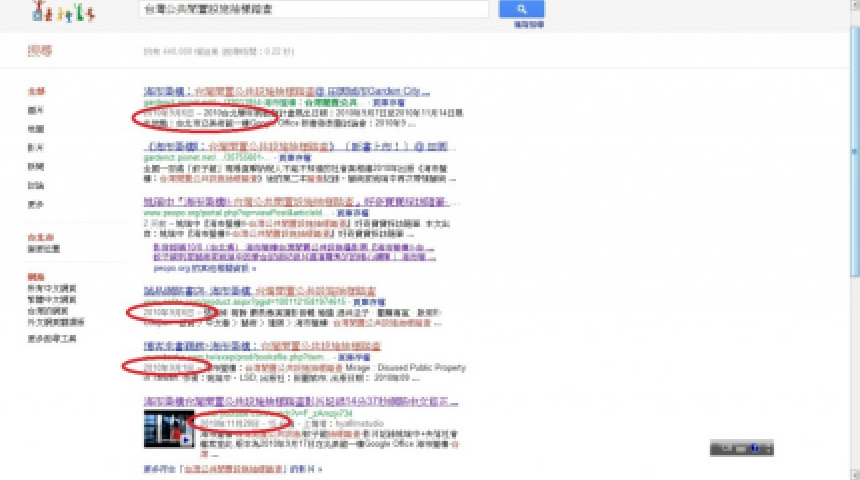Click the vertical scrollbar thumb
This screenshot has width=860, height=480.
pos(854,150)
